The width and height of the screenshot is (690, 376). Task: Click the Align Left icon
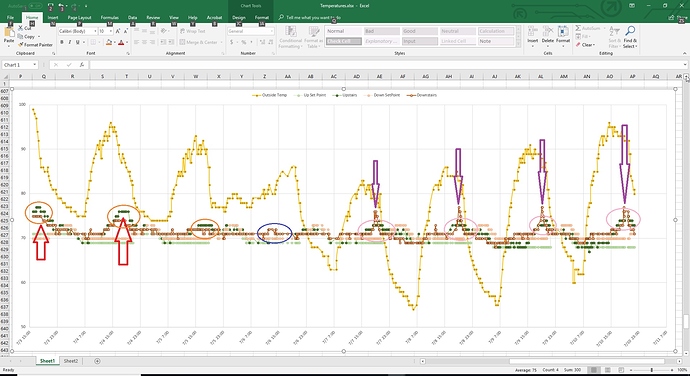(136, 42)
